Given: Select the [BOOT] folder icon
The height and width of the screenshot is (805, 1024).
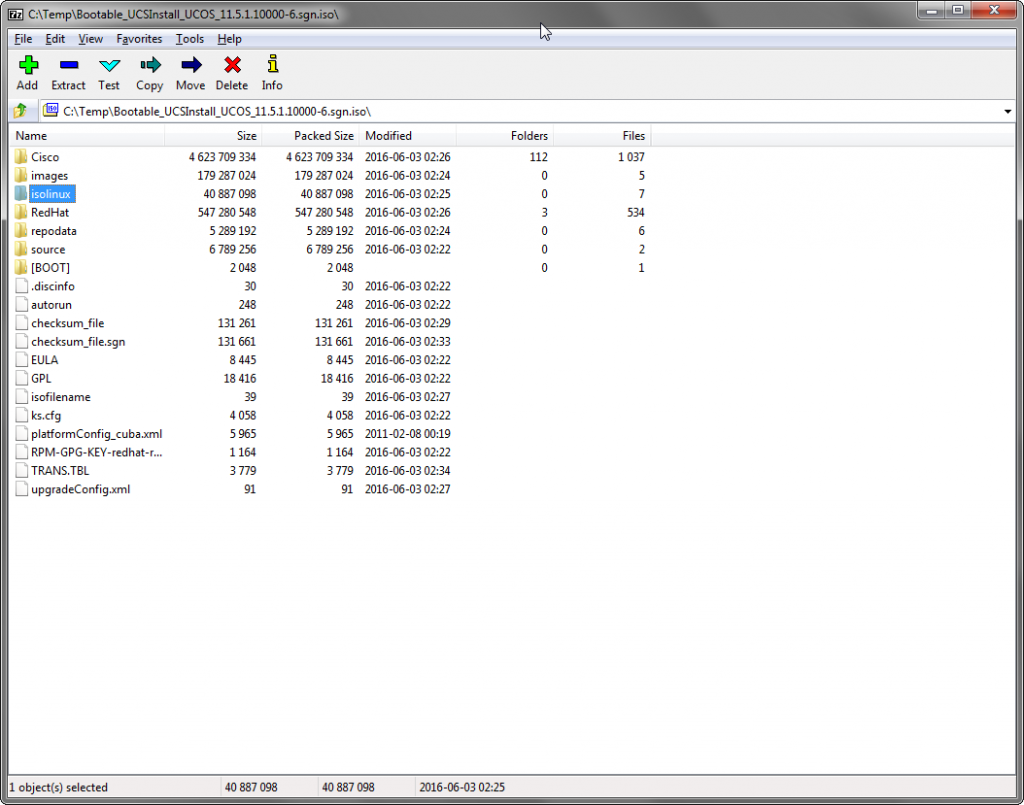Looking at the screenshot, I should click(x=21, y=268).
